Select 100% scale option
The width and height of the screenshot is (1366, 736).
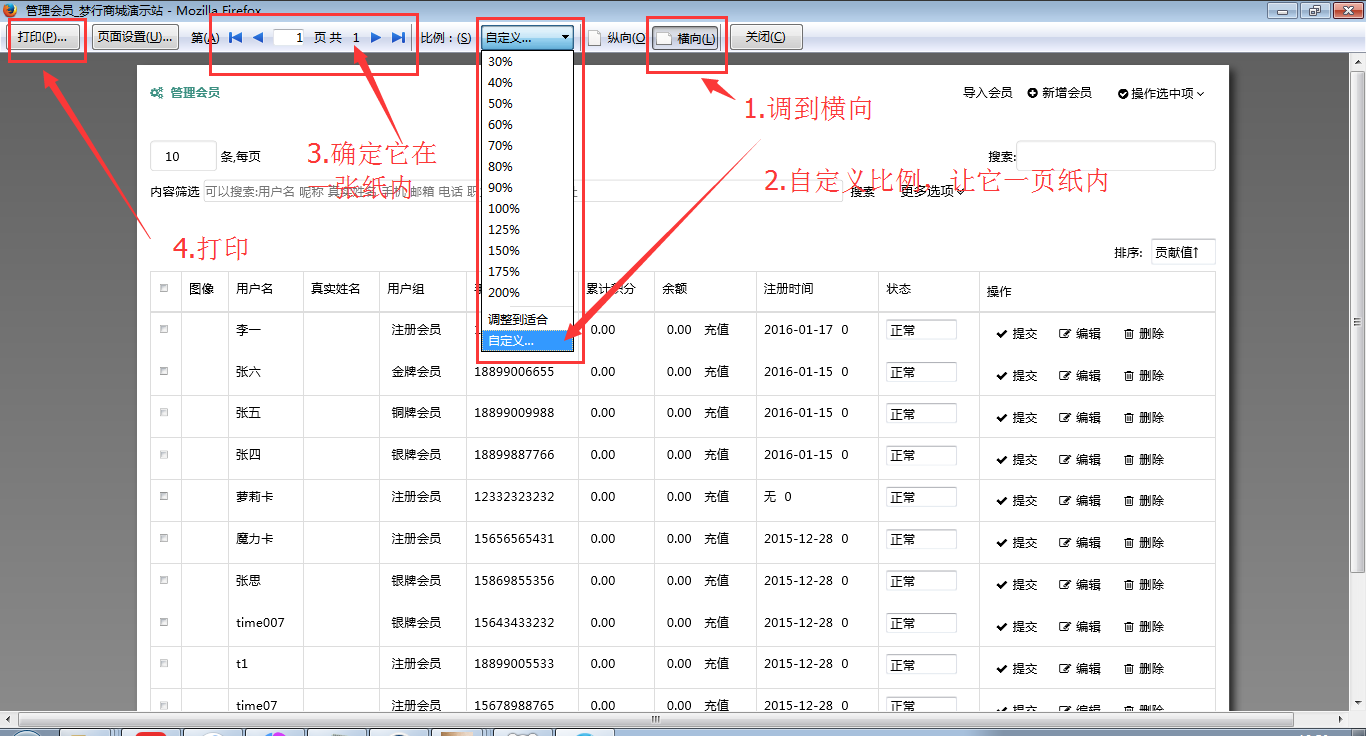(527, 209)
